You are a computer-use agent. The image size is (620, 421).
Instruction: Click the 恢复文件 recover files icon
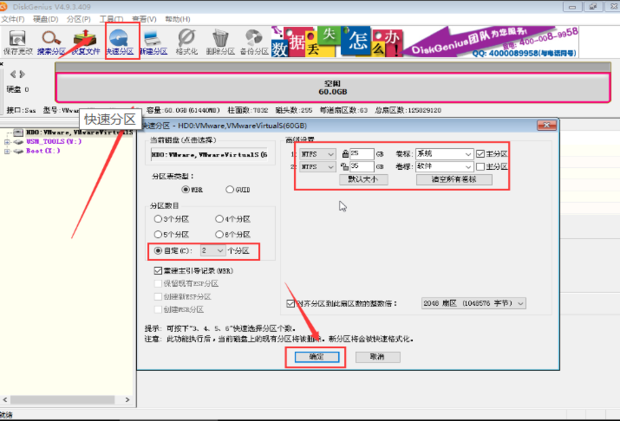click(x=85, y=42)
